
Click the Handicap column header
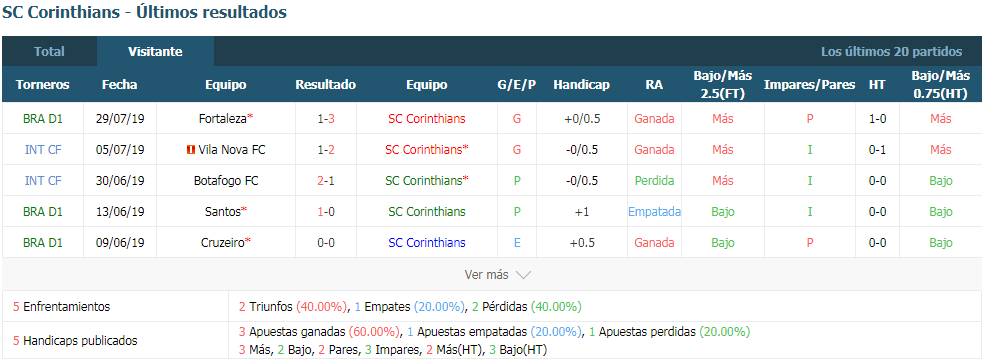(581, 85)
